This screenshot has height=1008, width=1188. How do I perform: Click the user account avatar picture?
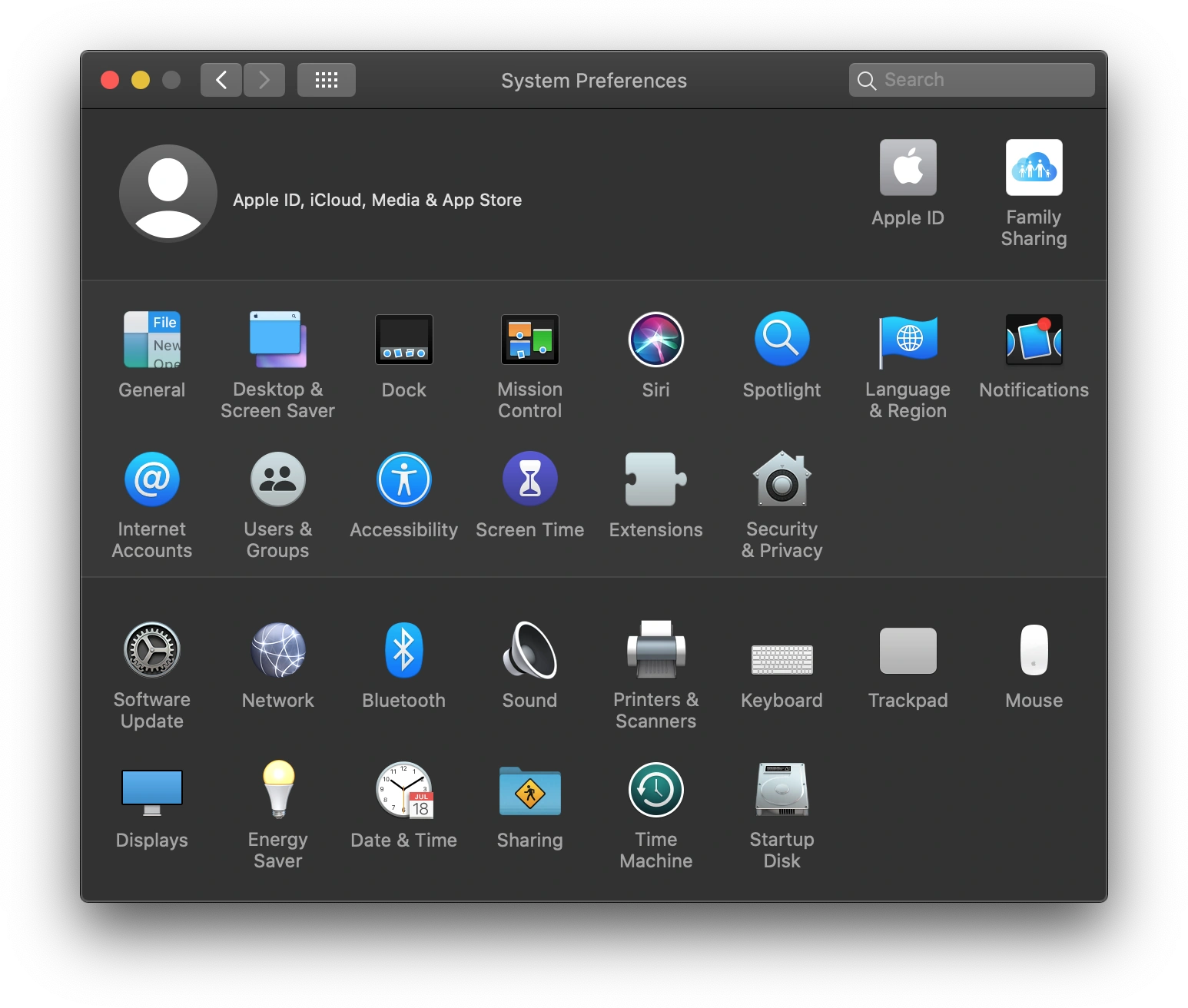168,194
